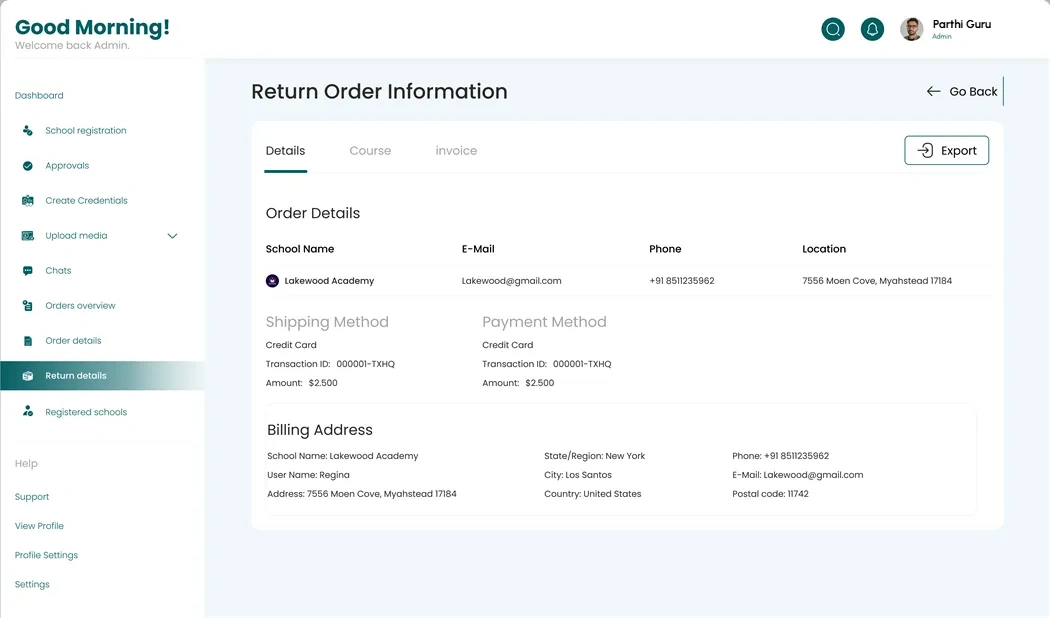
Task: Click Registered schools icon
Action: click(x=27, y=411)
